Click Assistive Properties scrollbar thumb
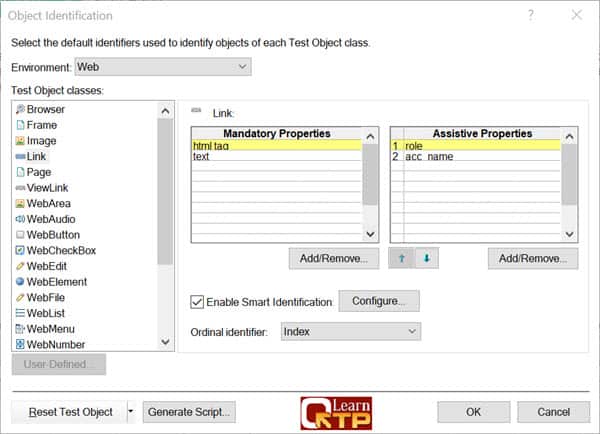600x434 pixels. click(569, 175)
